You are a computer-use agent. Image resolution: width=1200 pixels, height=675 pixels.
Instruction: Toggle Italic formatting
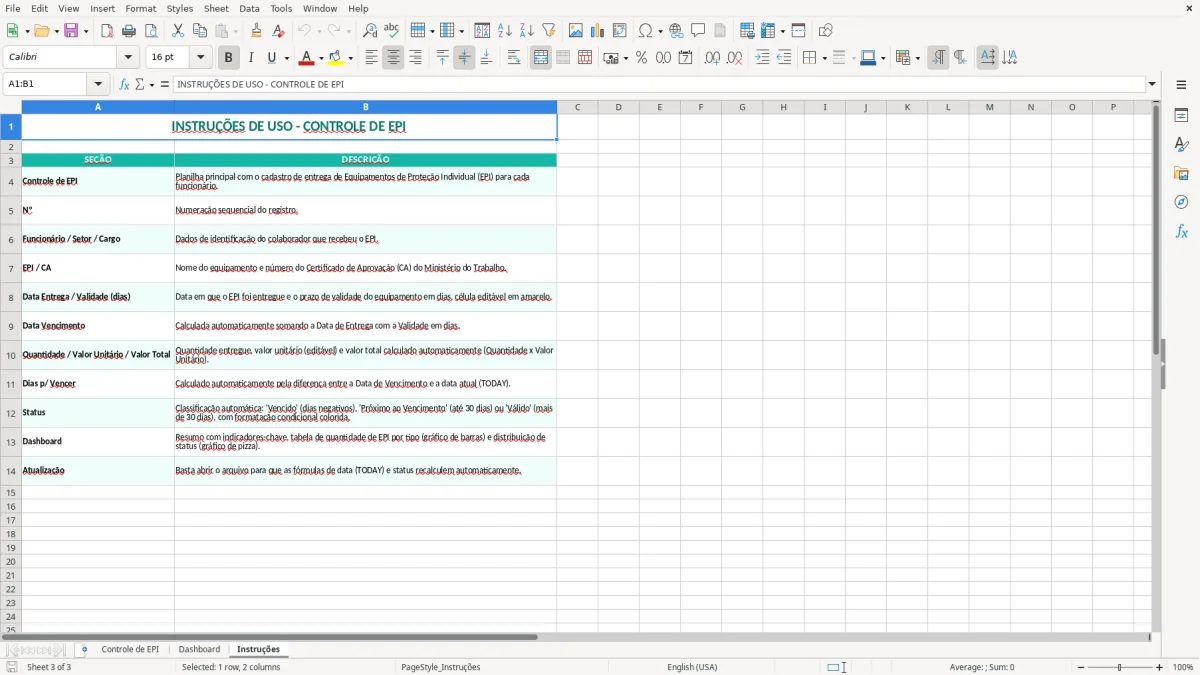251,58
